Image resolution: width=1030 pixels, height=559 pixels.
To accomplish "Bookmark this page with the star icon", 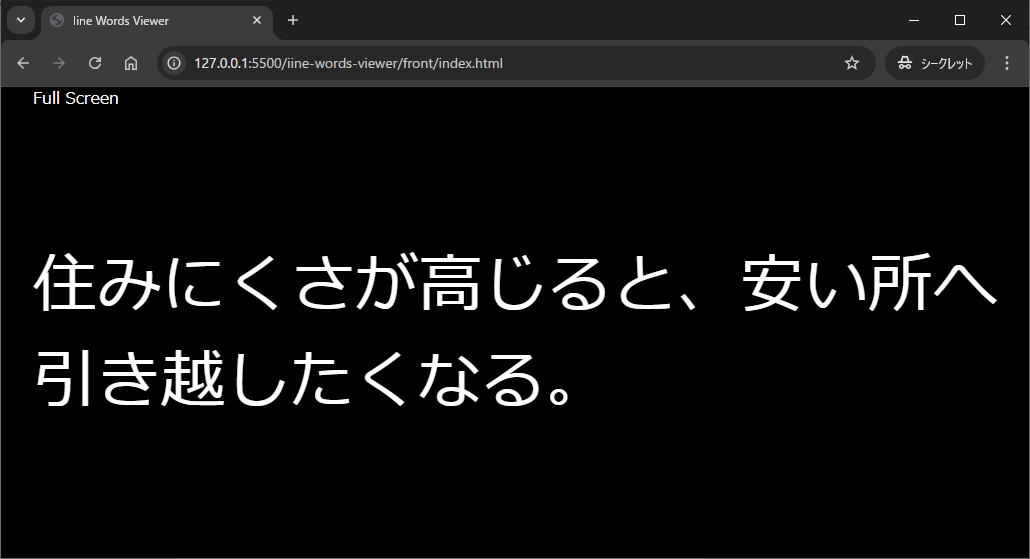I will pyautogui.click(x=852, y=63).
